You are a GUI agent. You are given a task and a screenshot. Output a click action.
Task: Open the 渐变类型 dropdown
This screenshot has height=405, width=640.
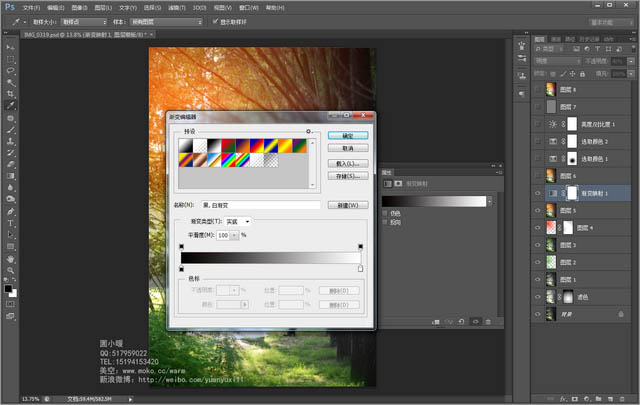(x=238, y=221)
